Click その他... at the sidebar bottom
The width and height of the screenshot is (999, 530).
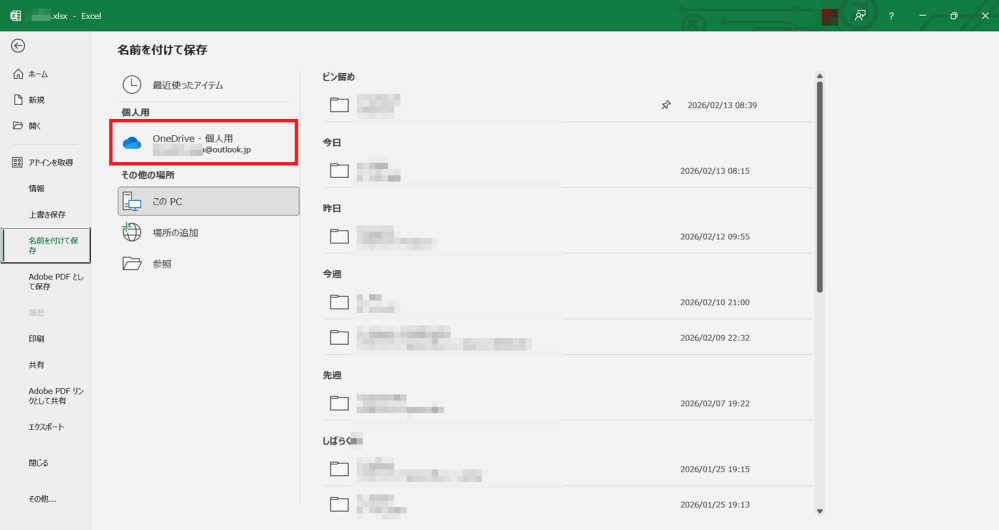42,498
